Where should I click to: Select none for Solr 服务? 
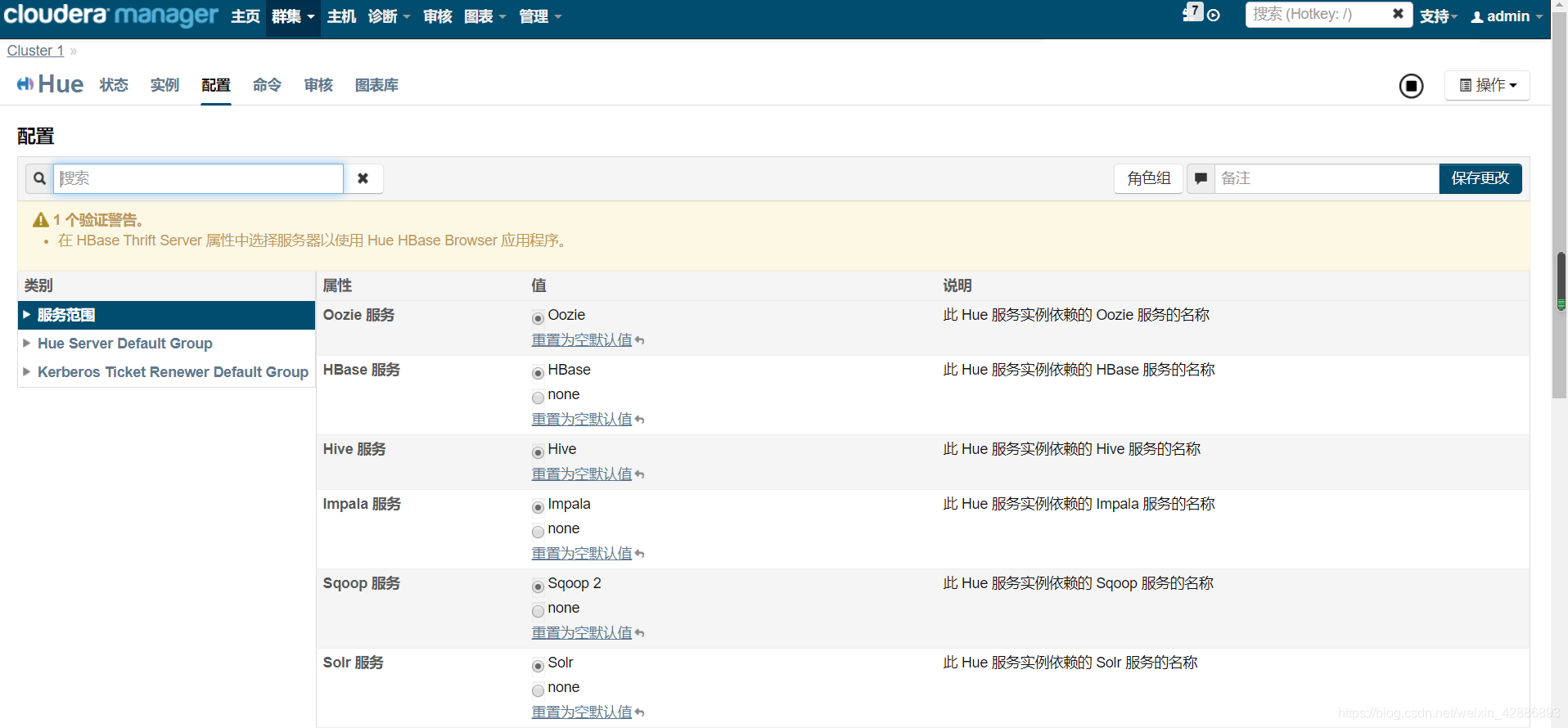(538, 690)
